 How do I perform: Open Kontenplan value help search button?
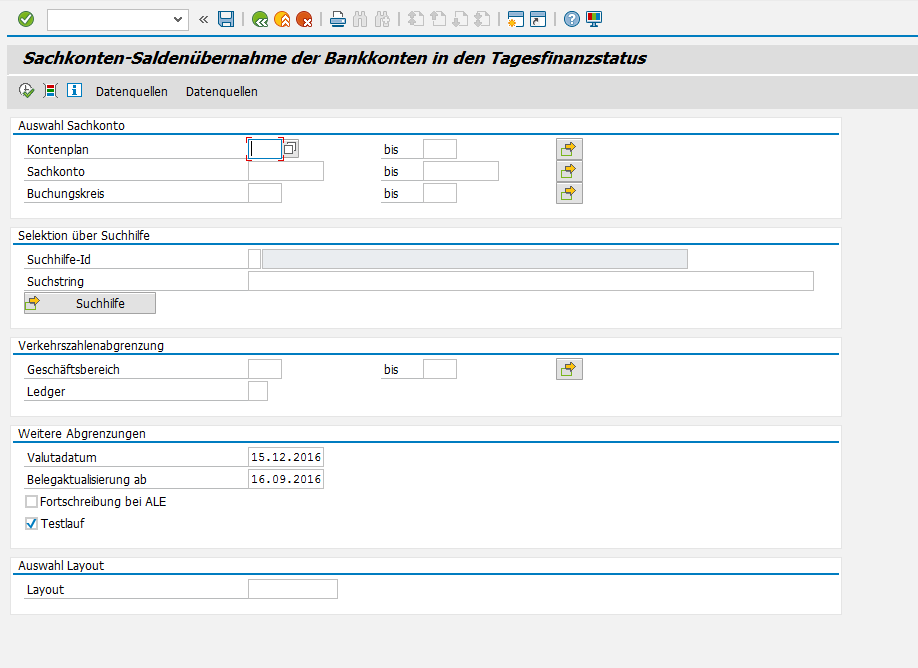290,149
